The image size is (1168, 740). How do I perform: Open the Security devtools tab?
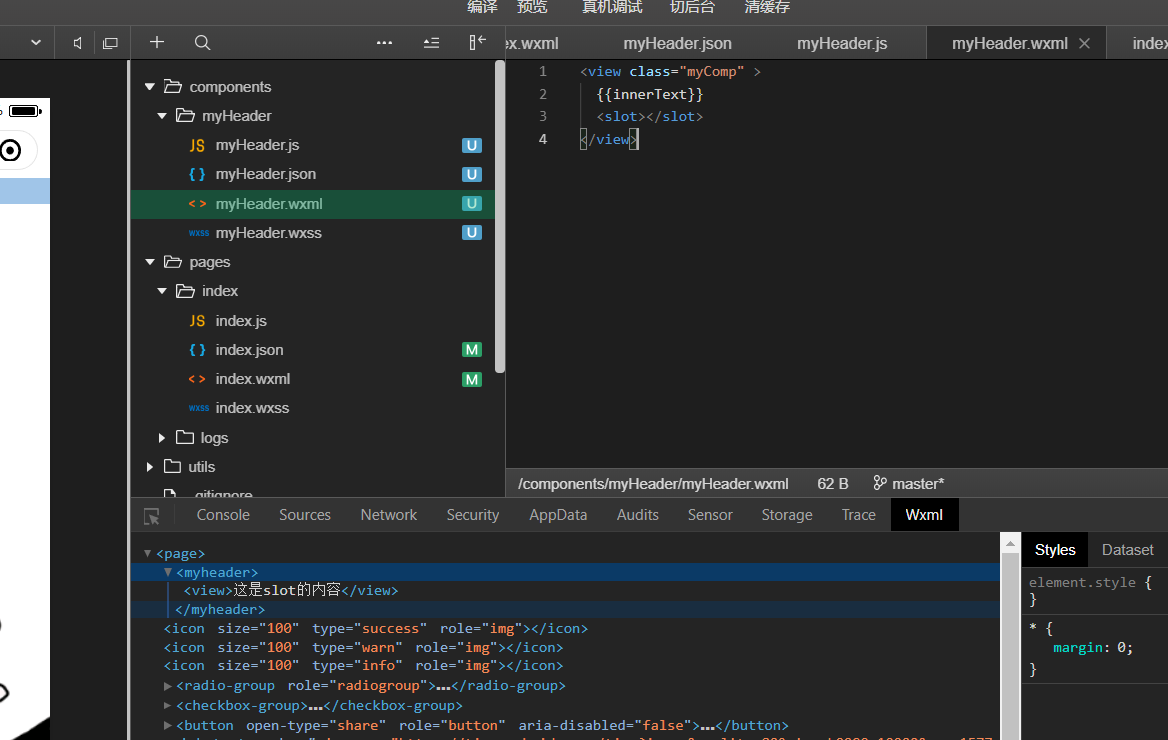point(472,515)
